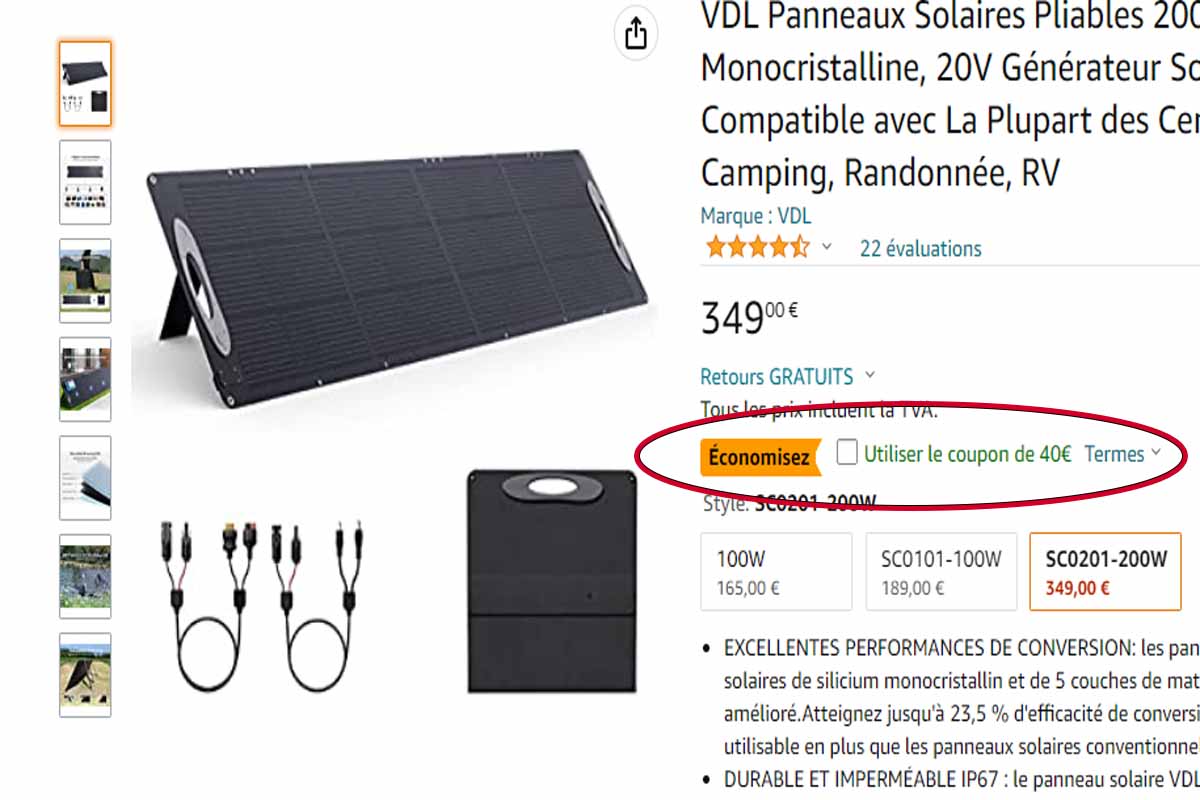Screen dimensions: 1200x800
Task: Show the fifth thumbnail with panel layers diagram
Action: [x=85, y=478]
